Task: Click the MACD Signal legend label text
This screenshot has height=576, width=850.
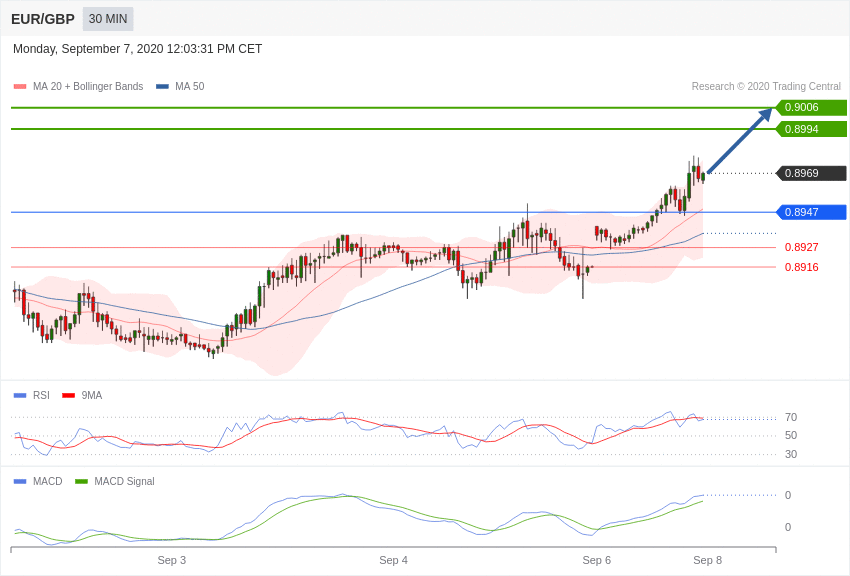Action: [124, 481]
